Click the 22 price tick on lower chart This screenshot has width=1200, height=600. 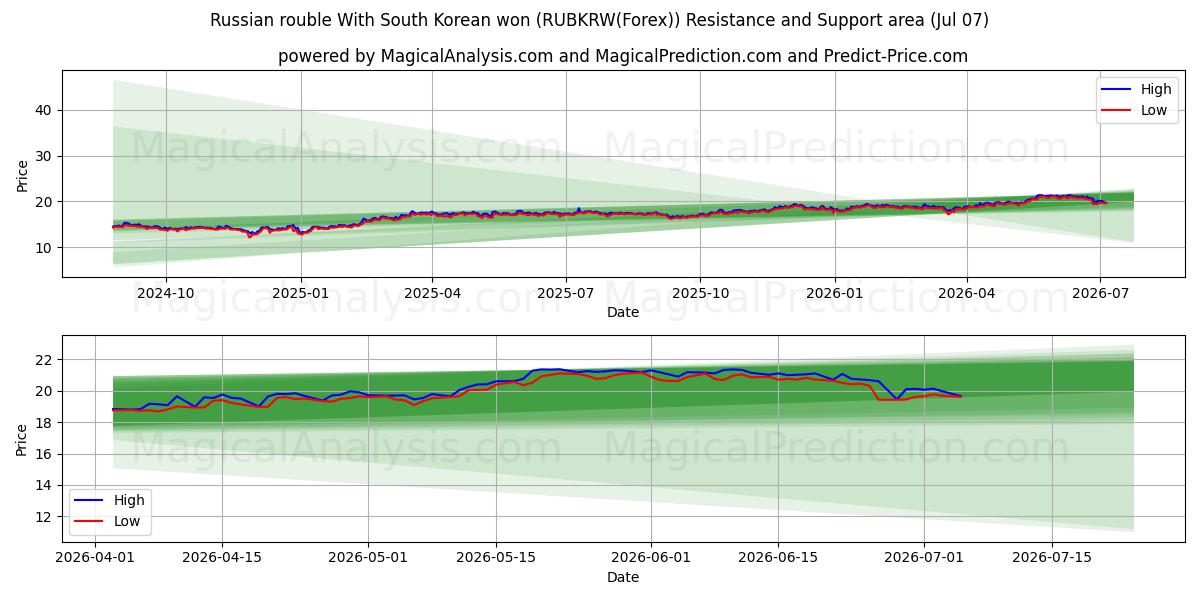tap(45, 359)
